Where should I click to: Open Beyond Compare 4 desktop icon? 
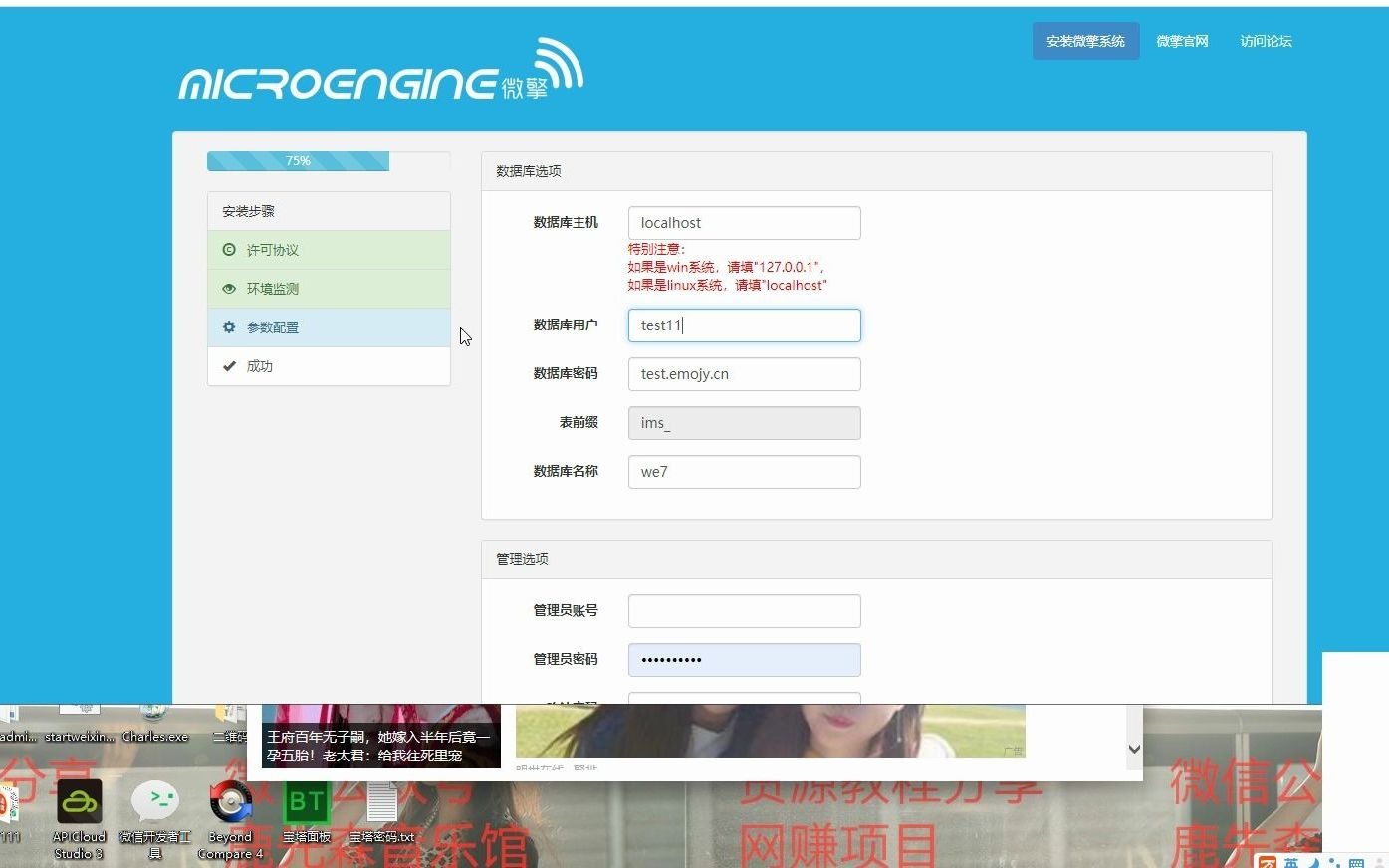tap(230, 819)
